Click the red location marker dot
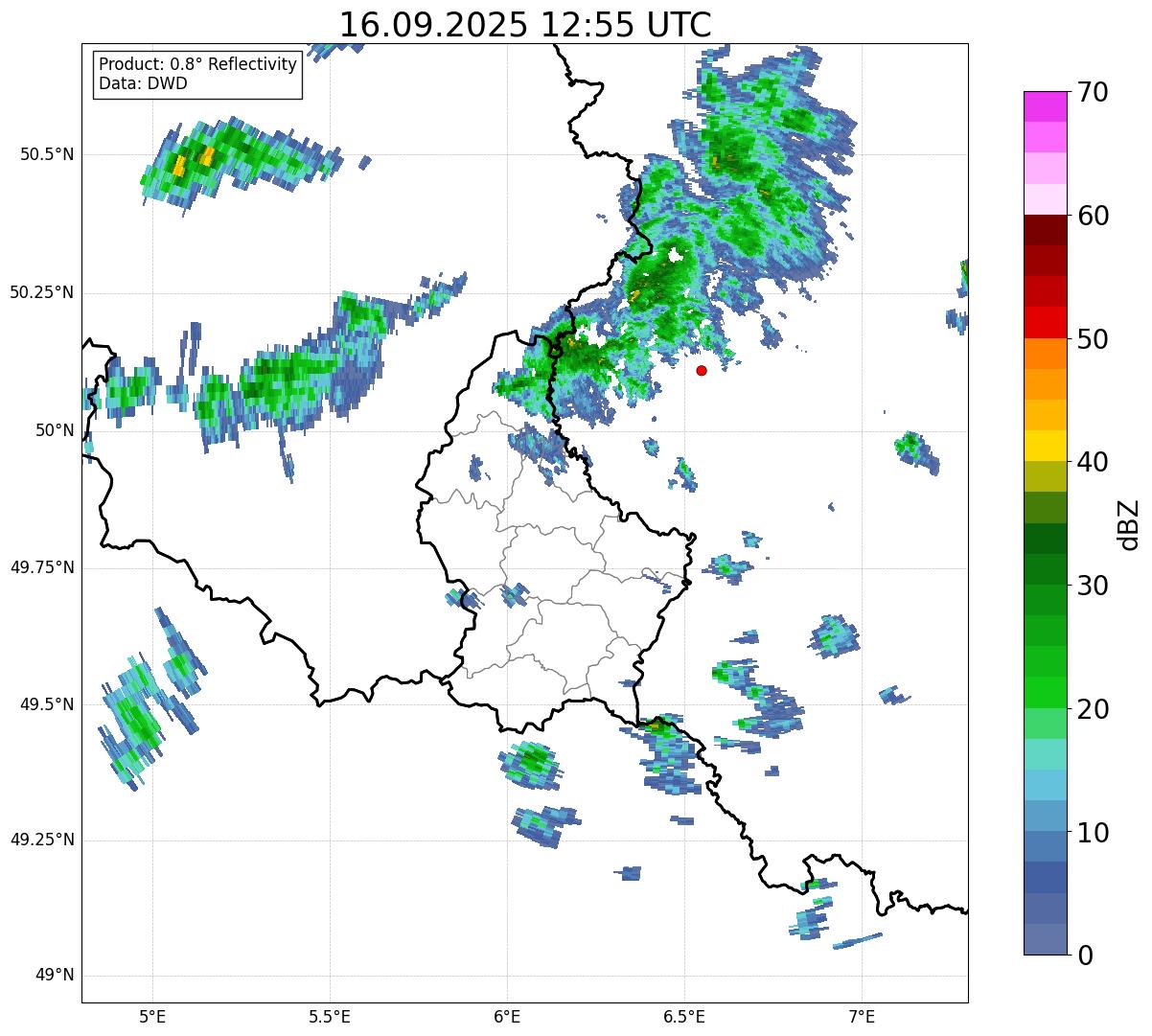This screenshot has height=1036, width=1152. click(702, 370)
